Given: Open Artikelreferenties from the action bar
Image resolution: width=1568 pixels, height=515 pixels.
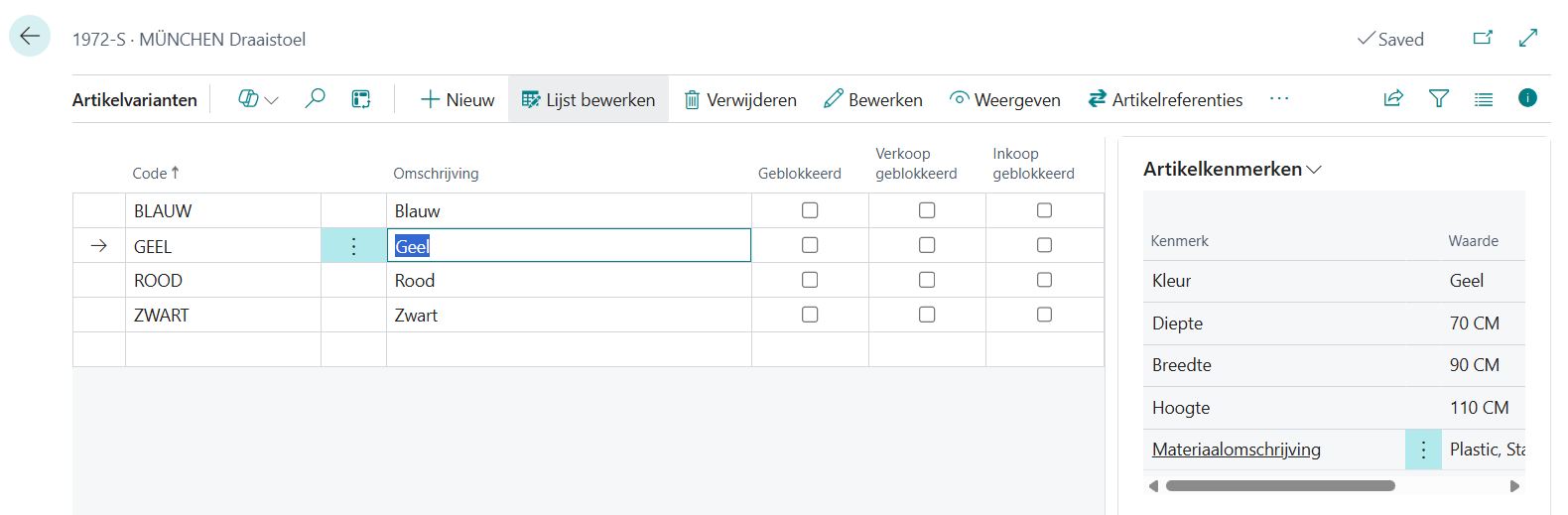Looking at the screenshot, I should (1165, 99).
